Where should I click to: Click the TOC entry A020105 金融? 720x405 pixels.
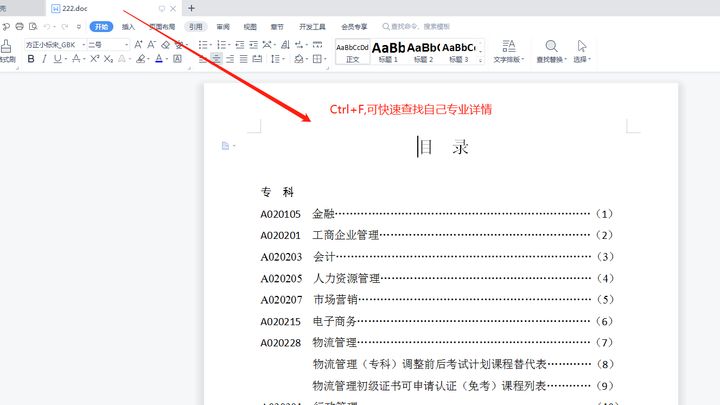[x=437, y=214]
